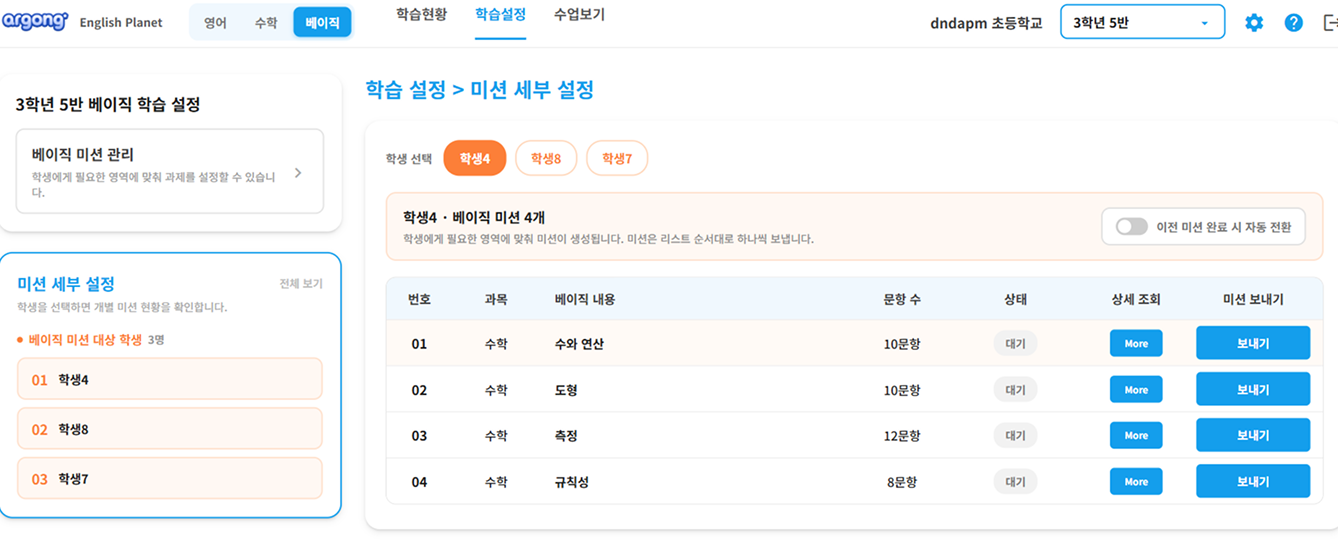Viewport: 1338px width, 543px height.
Task: Click the 도형 content cell
Action: (x=566, y=390)
